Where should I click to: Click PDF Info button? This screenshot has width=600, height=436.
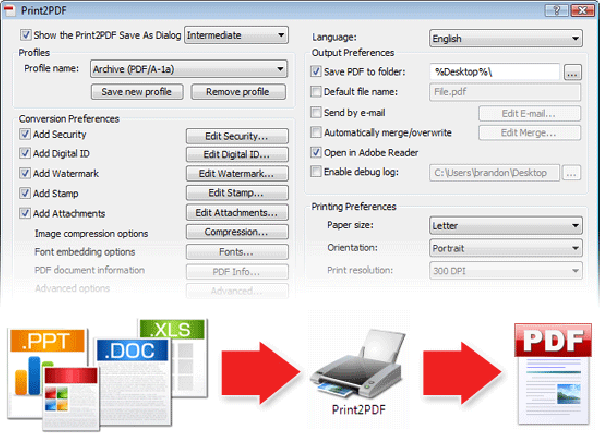pos(237,271)
